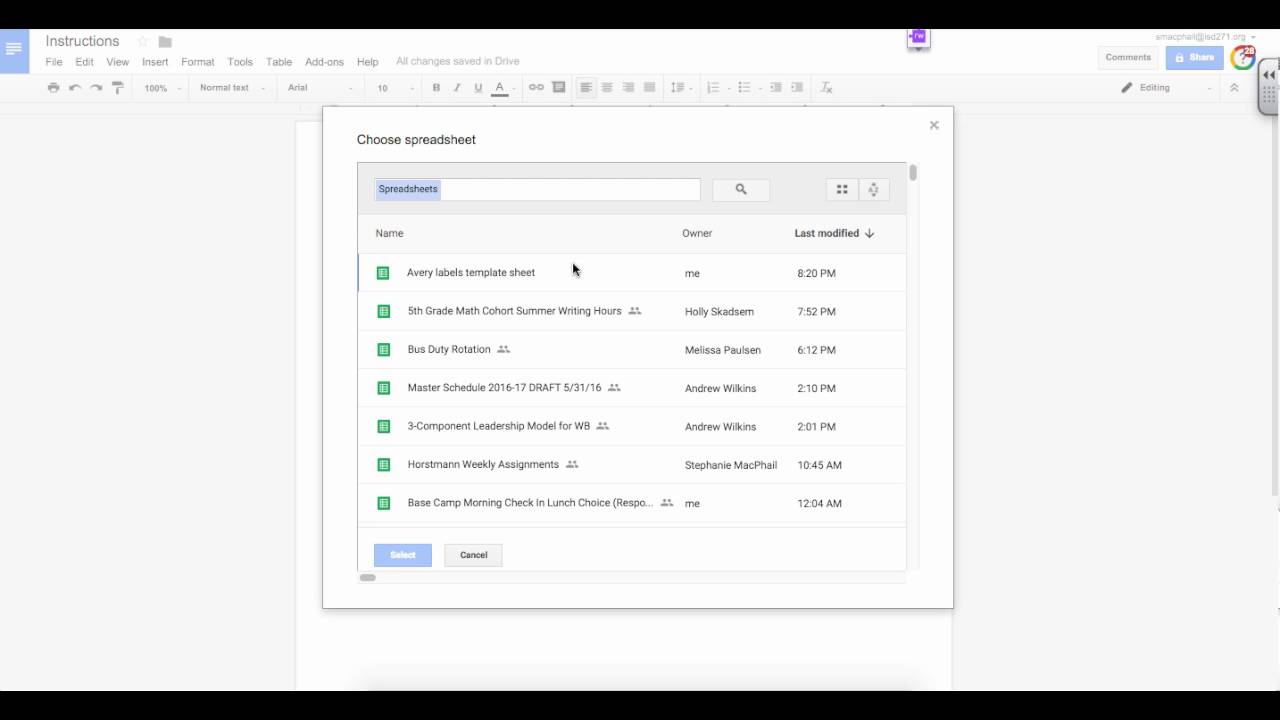Viewport: 1280px width, 720px height.
Task: Click the file list vertical scrollbar
Action: pos(913,173)
